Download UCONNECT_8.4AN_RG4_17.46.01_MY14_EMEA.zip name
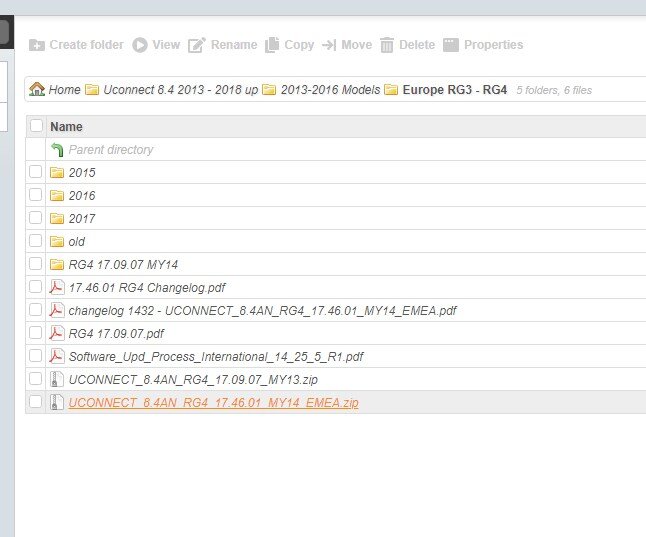 click(213, 403)
